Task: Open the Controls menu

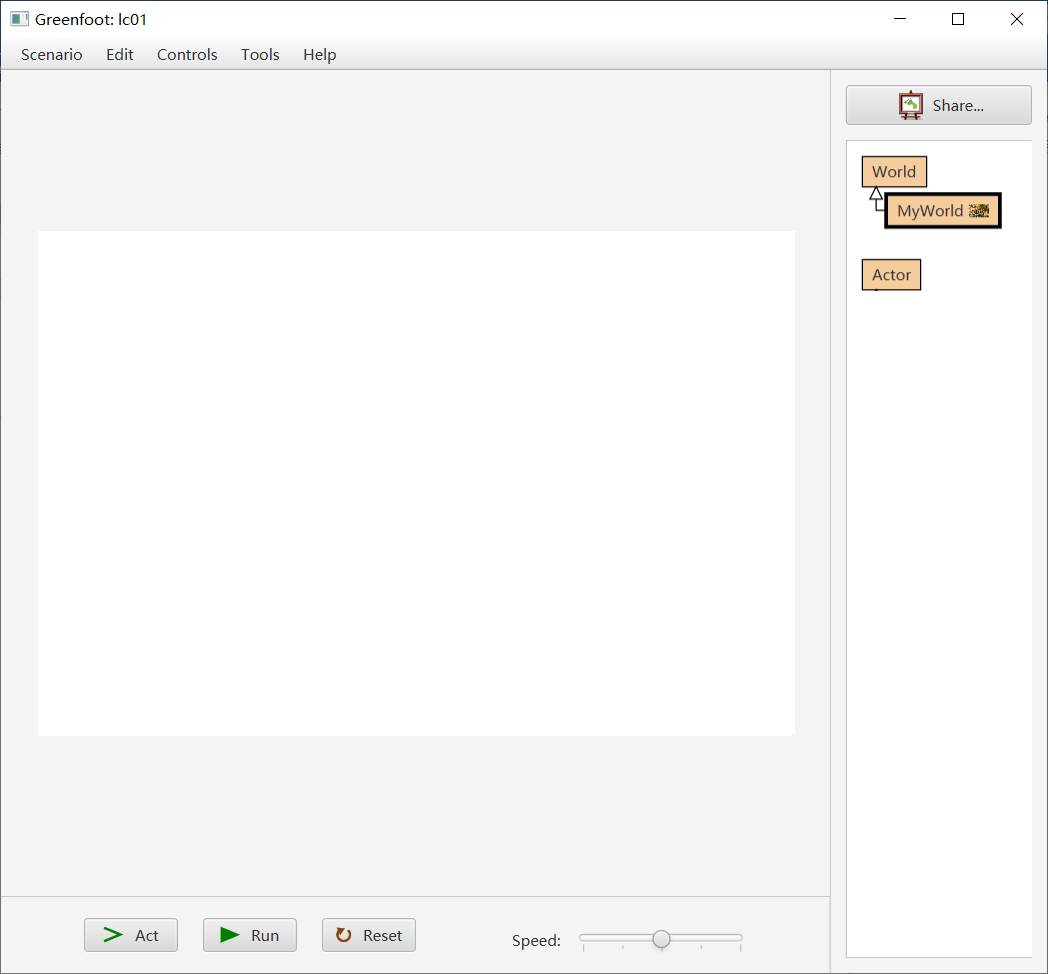Action: pos(187,55)
